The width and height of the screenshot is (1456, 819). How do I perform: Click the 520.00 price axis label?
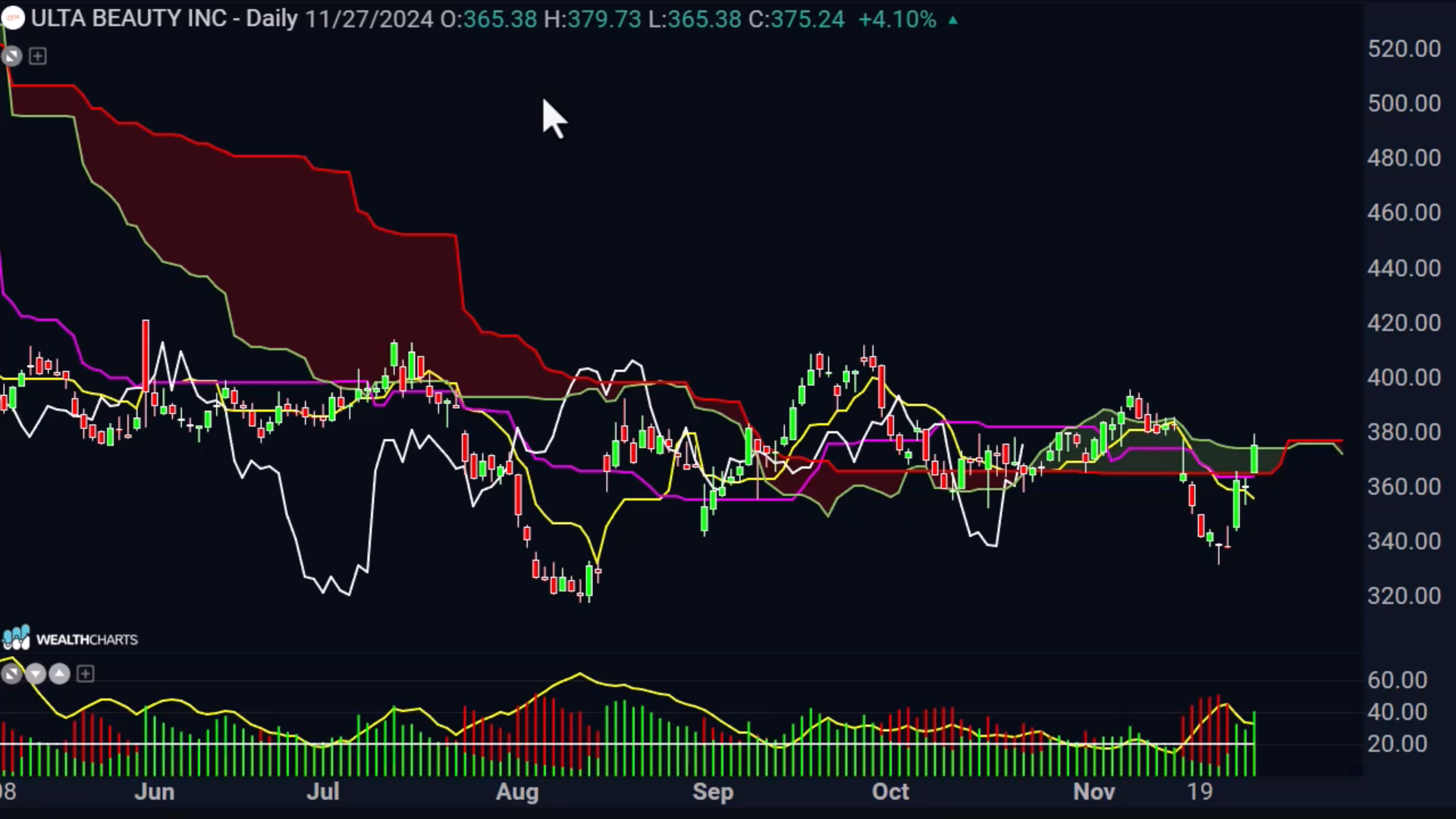[1404, 49]
